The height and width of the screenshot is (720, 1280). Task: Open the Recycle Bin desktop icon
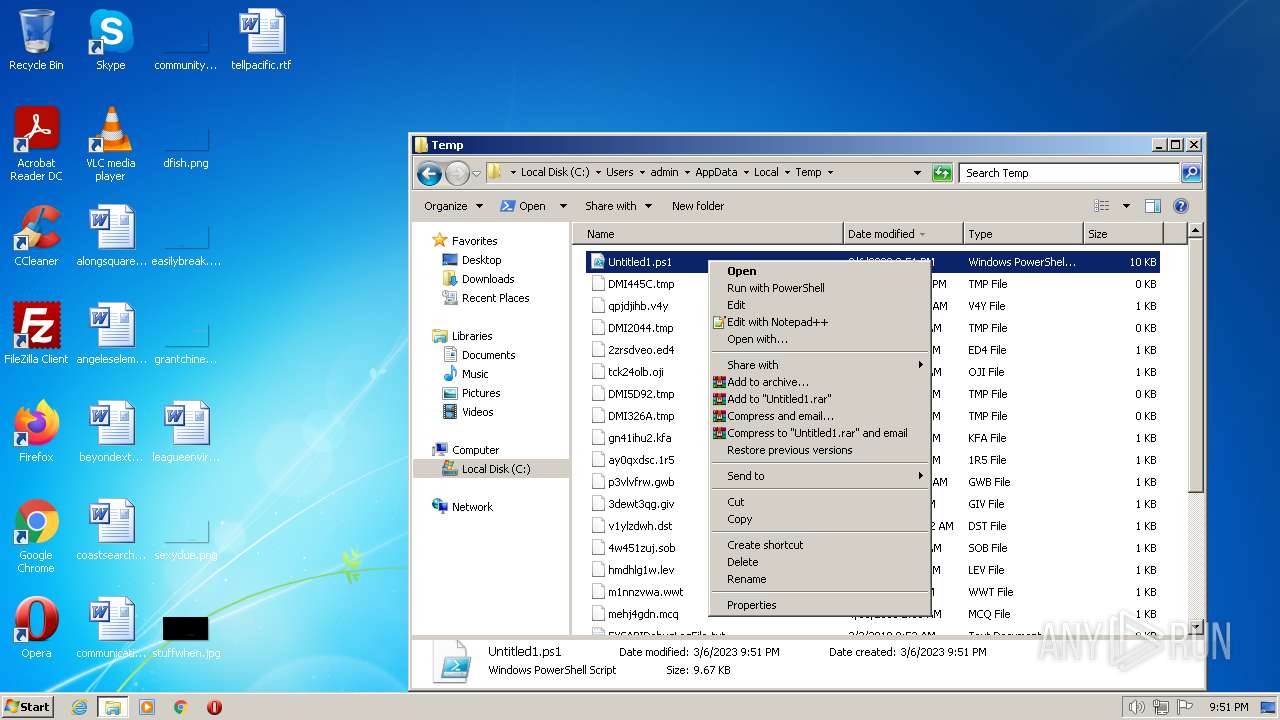coord(36,40)
